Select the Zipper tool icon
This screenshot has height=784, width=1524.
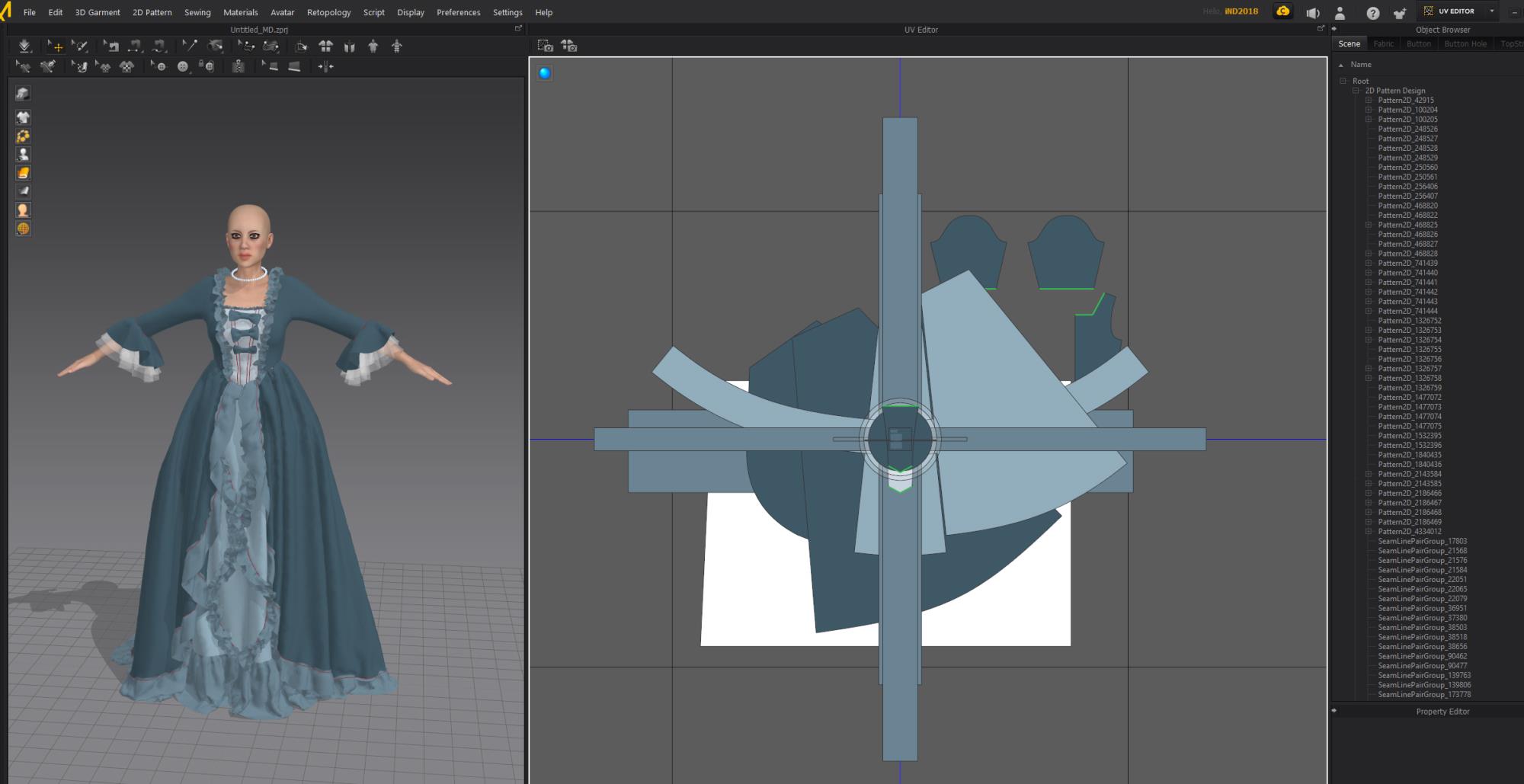click(x=239, y=66)
